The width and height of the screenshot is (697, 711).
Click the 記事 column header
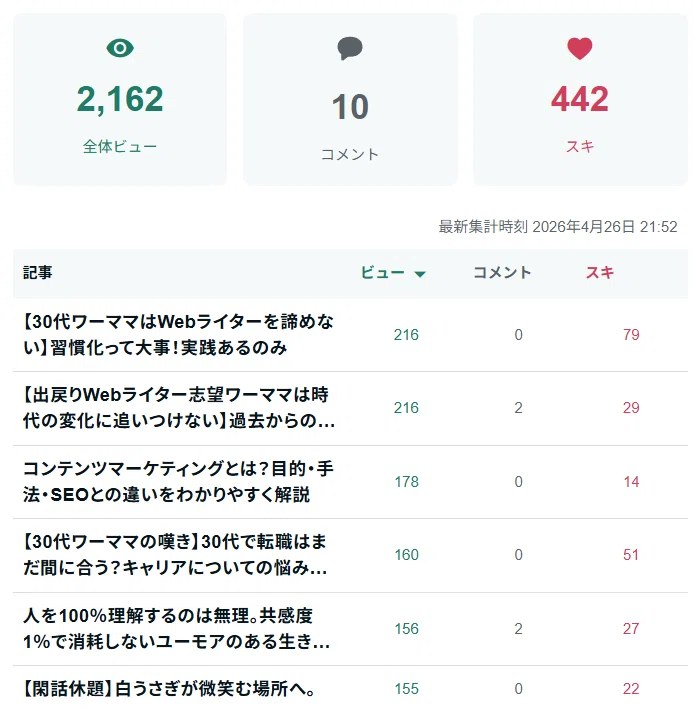(38, 273)
